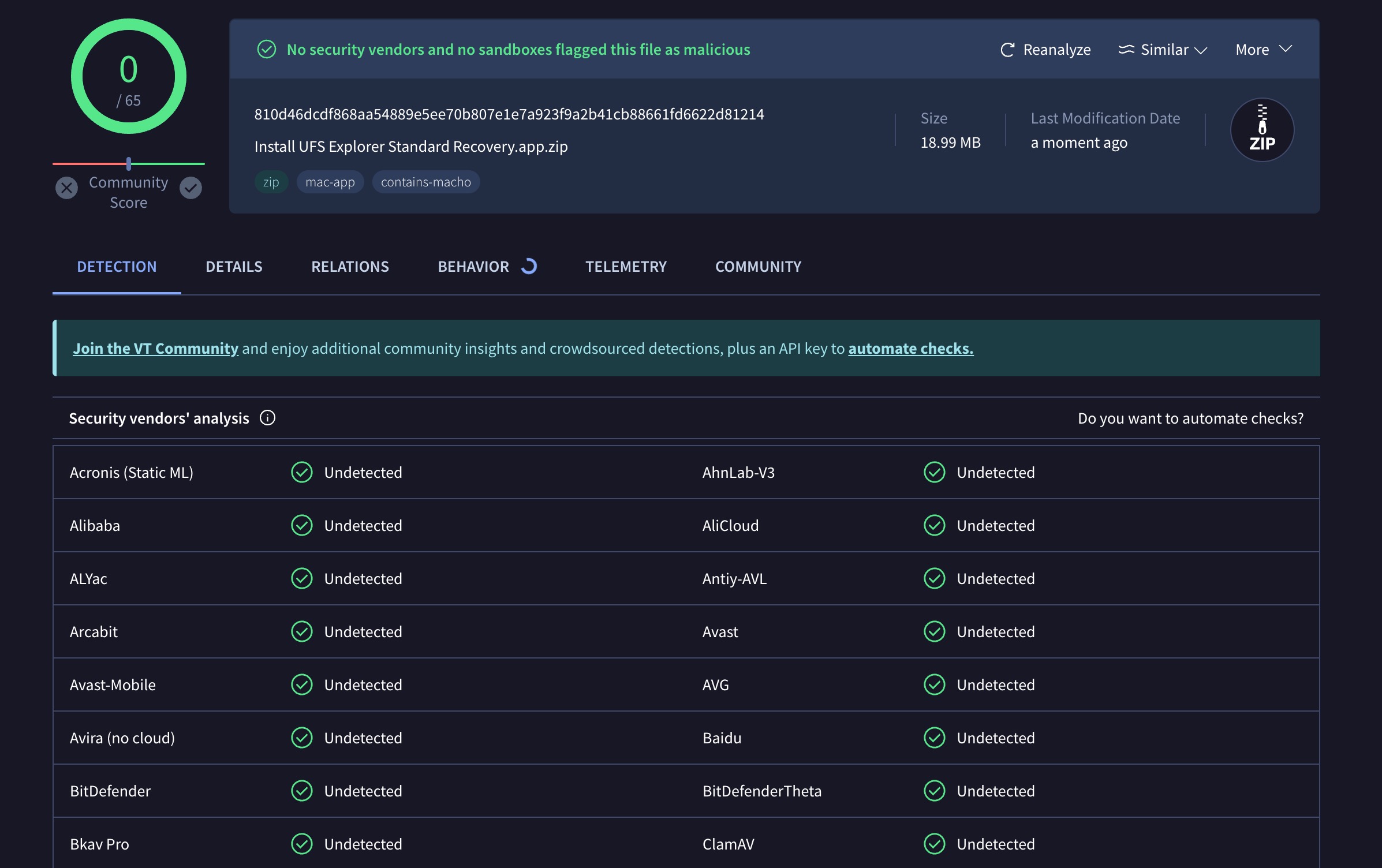This screenshot has height=868, width=1382.
Task: Open the Details tab
Action: pyautogui.click(x=234, y=267)
